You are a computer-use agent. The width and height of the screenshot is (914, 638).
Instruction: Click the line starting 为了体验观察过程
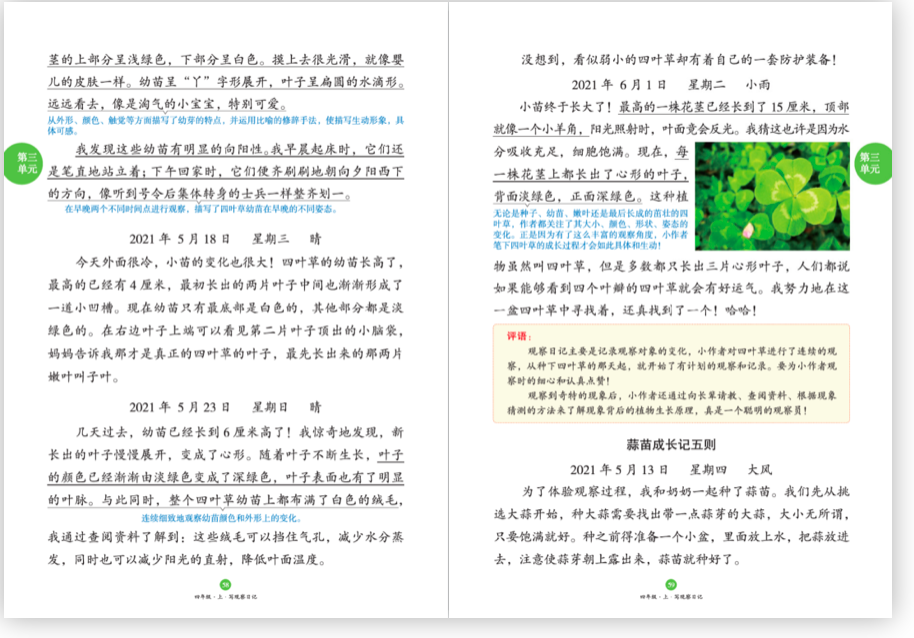[686, 491]
